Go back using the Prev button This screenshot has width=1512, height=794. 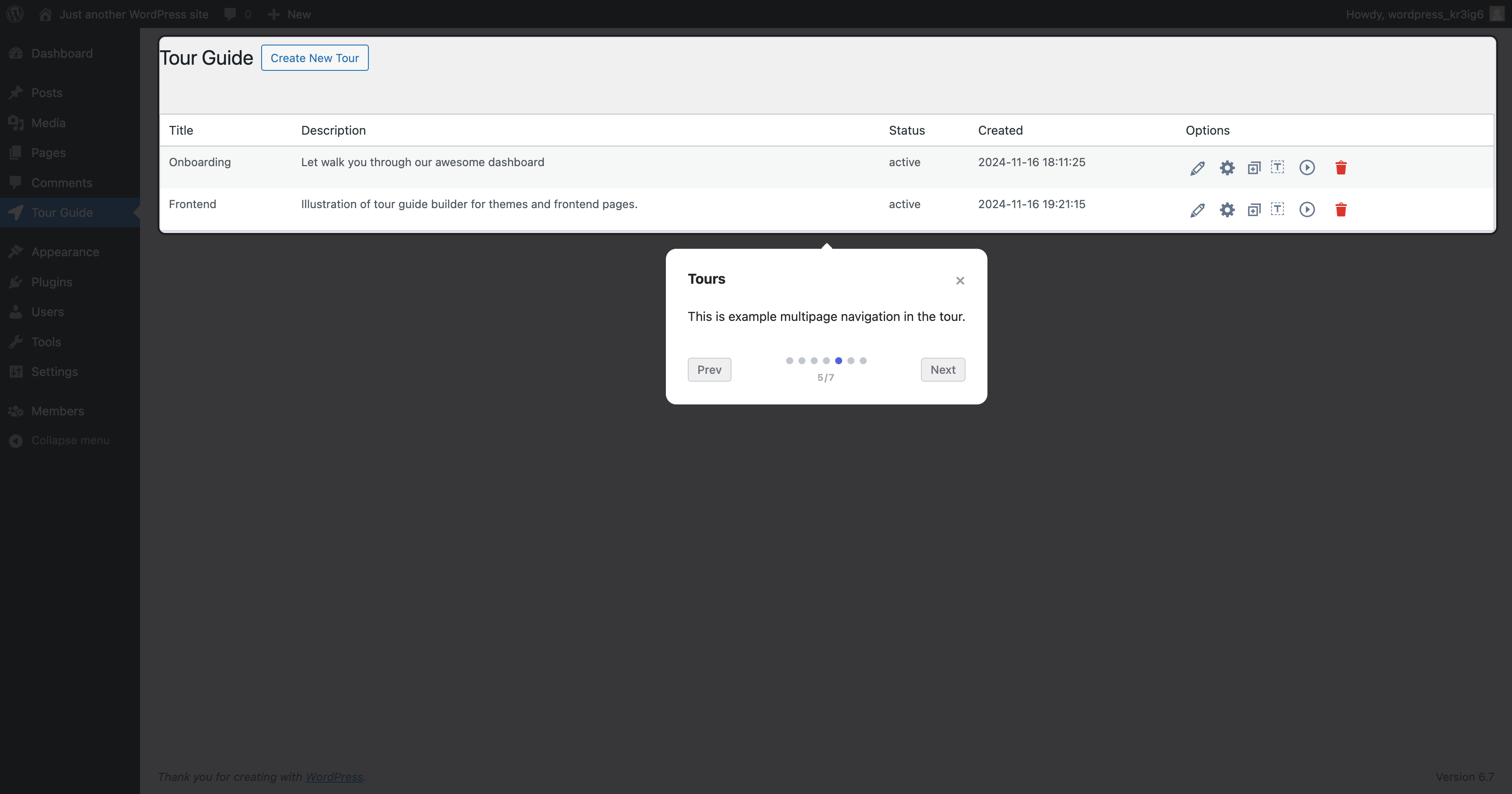[x=709, y=369]
